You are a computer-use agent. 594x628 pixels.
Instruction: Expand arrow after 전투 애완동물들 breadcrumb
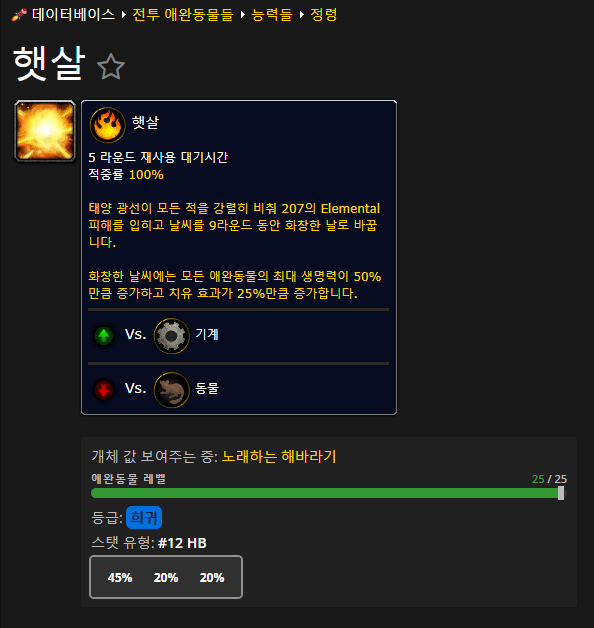click(242, 15)
